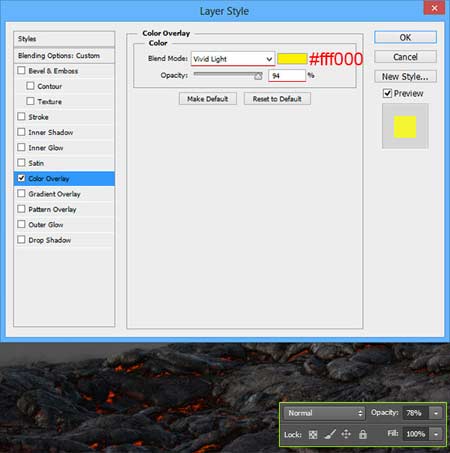
Task: Expand the Fill 100% dropdown arrow
Action: (436, 434)
